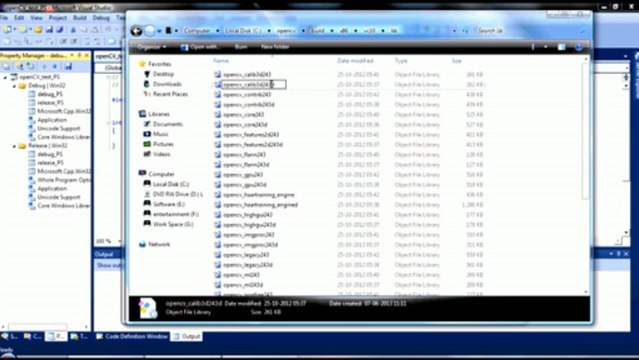Sort files by Date modified column
Screen dimensions: 639x360
355,61
